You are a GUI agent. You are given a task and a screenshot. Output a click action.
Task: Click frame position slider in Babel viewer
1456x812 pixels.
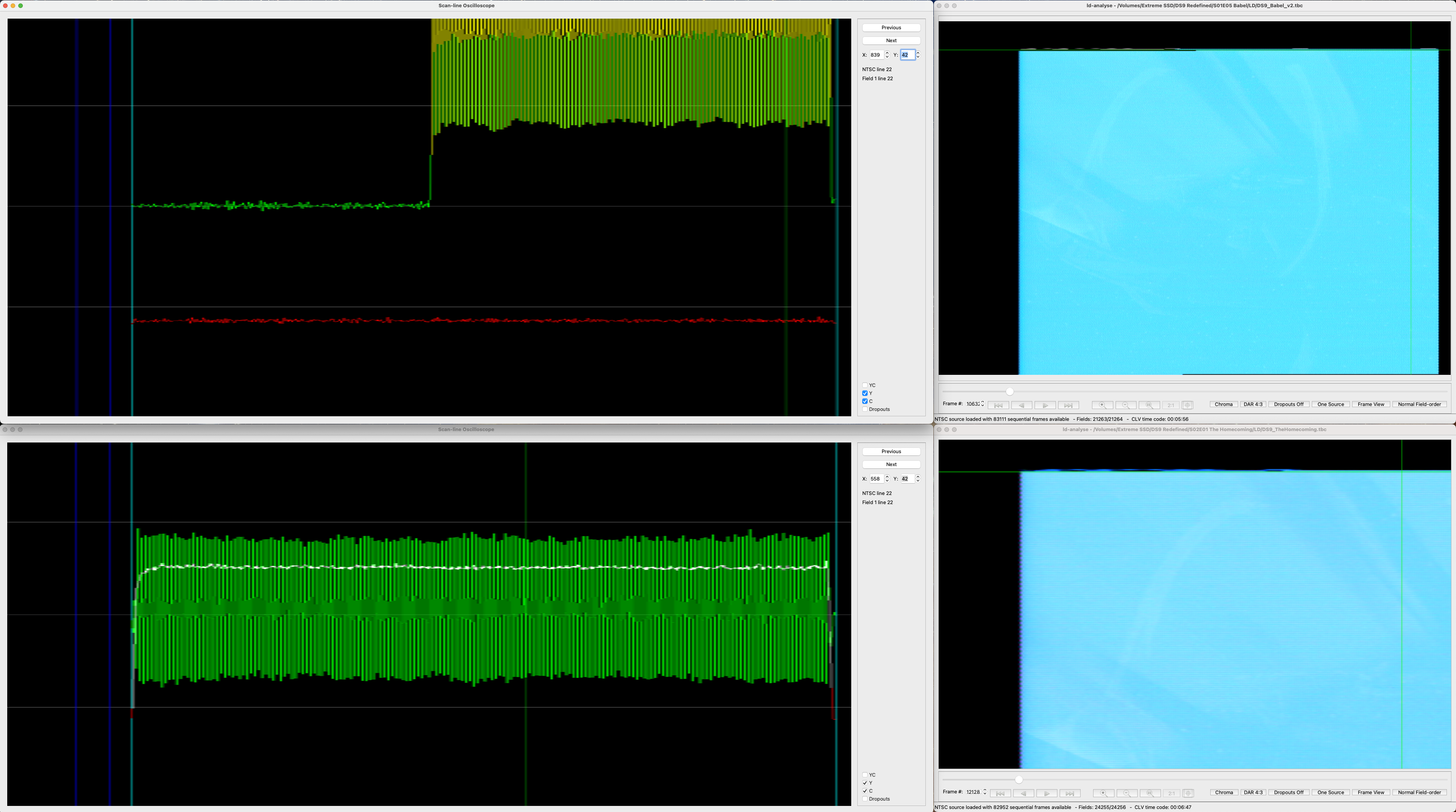click(1009, 391)
